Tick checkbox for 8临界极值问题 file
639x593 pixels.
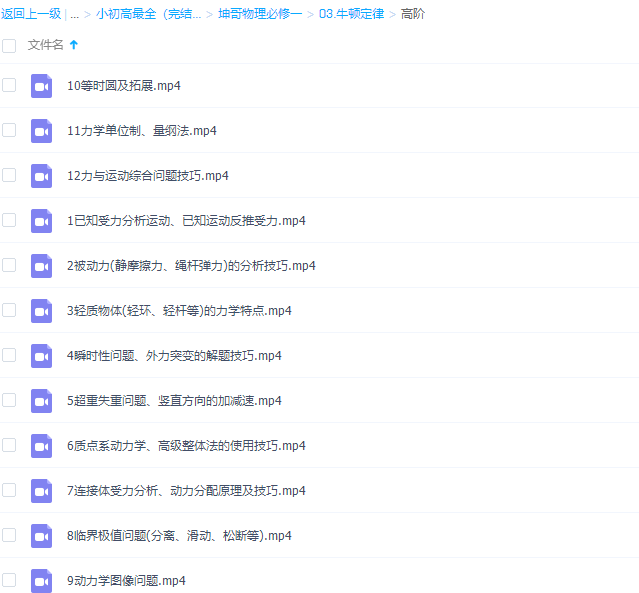click(x=9, y=535)
